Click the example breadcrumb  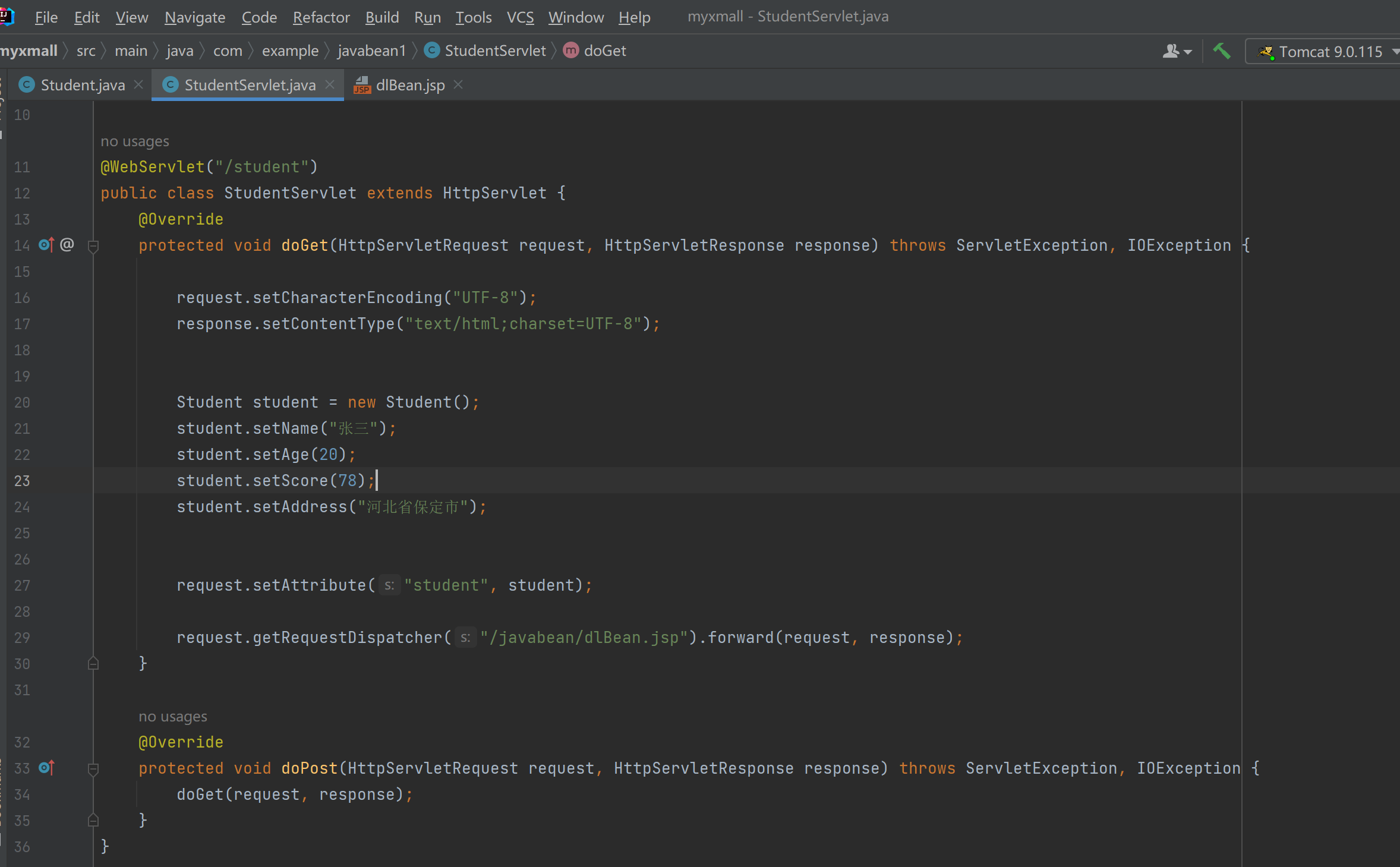[x=290, y=51]
